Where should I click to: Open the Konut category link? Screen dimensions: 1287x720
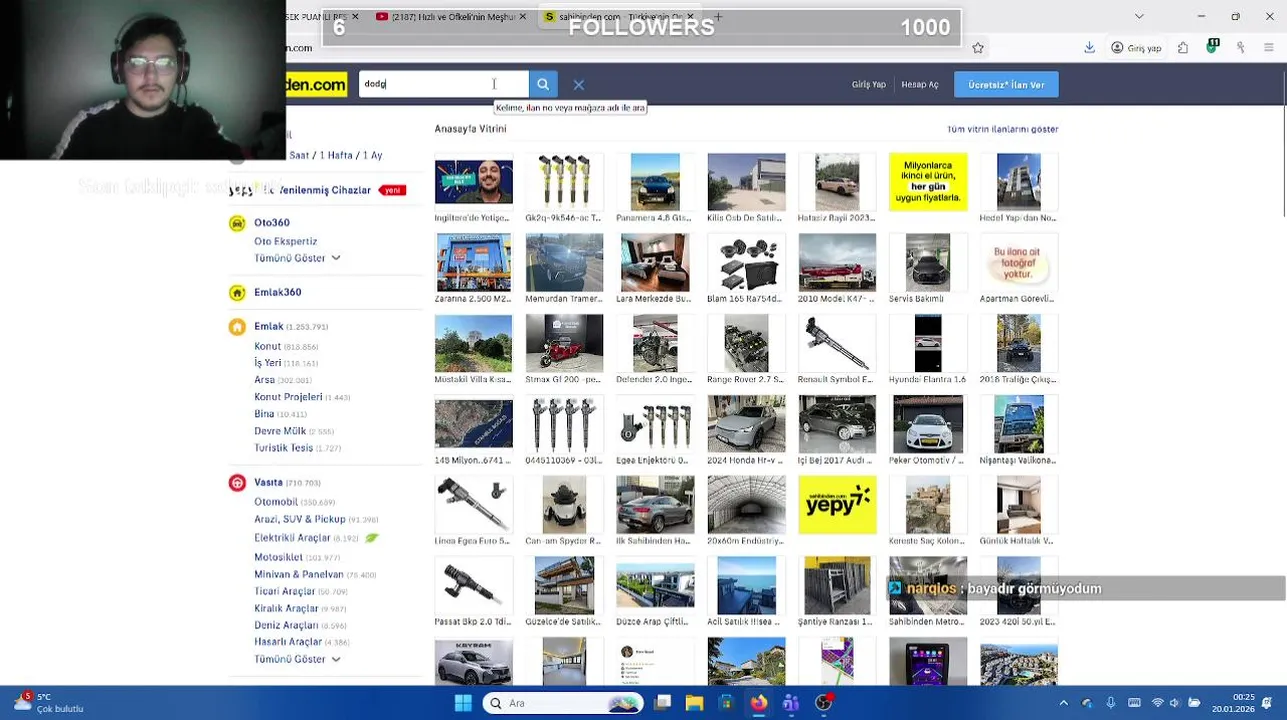pos(267,346)
